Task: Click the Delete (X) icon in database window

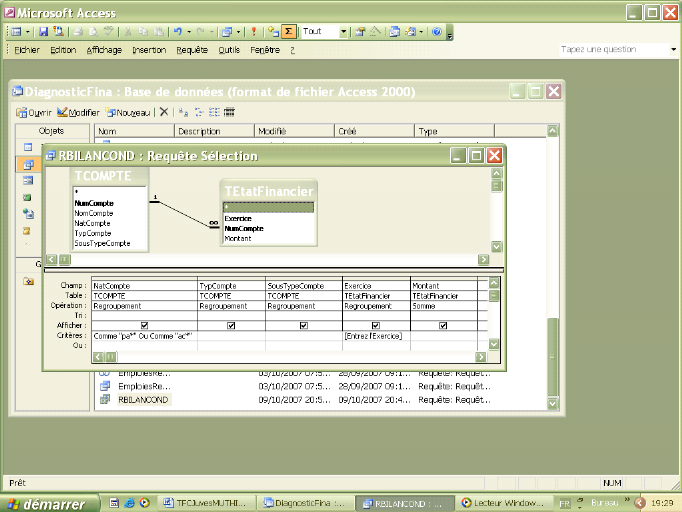Action: click(165, 112)
